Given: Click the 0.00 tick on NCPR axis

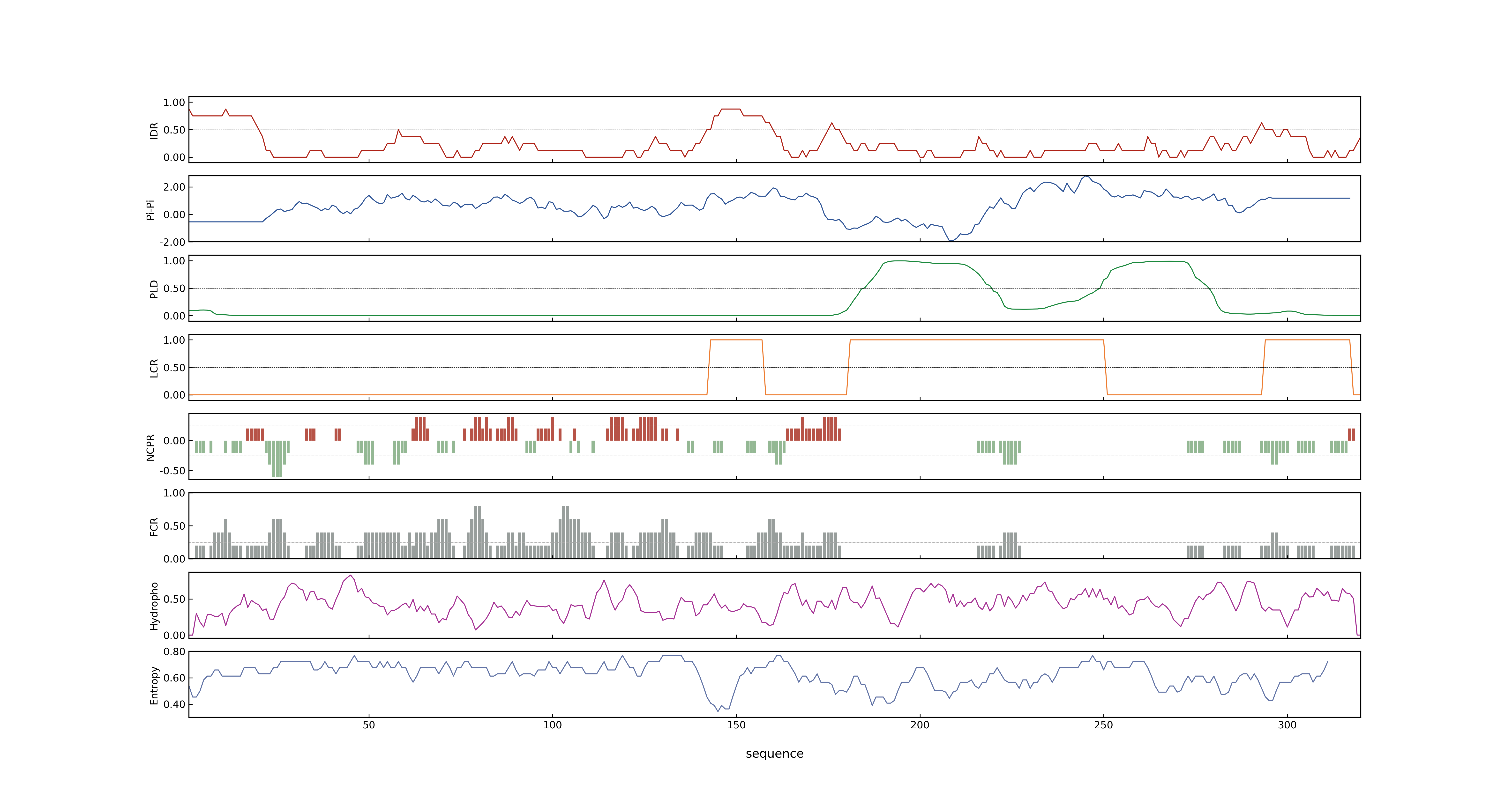Looking at the screenshot, I should (x=174, y=441).
